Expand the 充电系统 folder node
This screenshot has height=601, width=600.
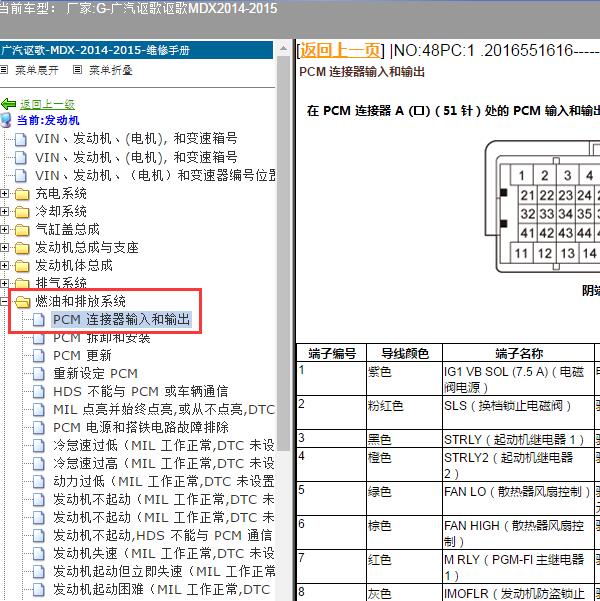point(4,194)
